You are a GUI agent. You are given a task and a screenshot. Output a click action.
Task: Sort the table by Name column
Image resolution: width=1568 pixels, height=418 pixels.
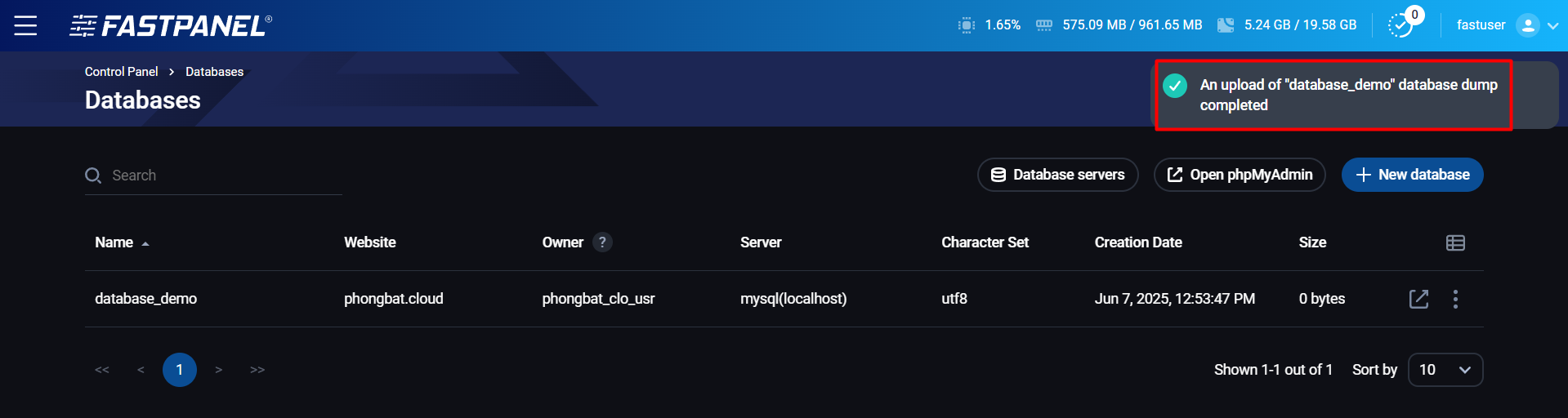[x=114, y=242]
